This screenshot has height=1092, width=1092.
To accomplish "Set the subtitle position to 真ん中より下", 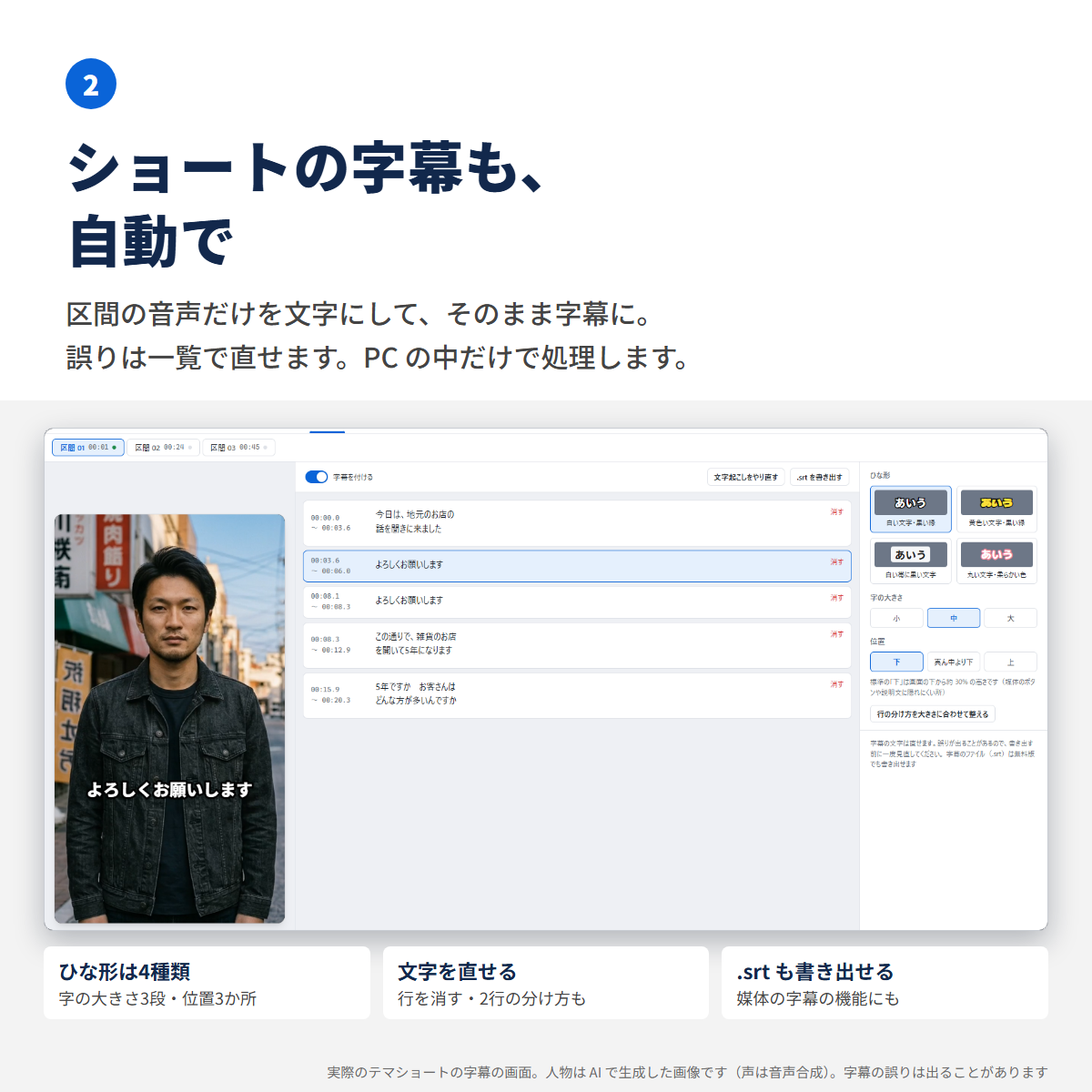I will click(x=954, y=662).
